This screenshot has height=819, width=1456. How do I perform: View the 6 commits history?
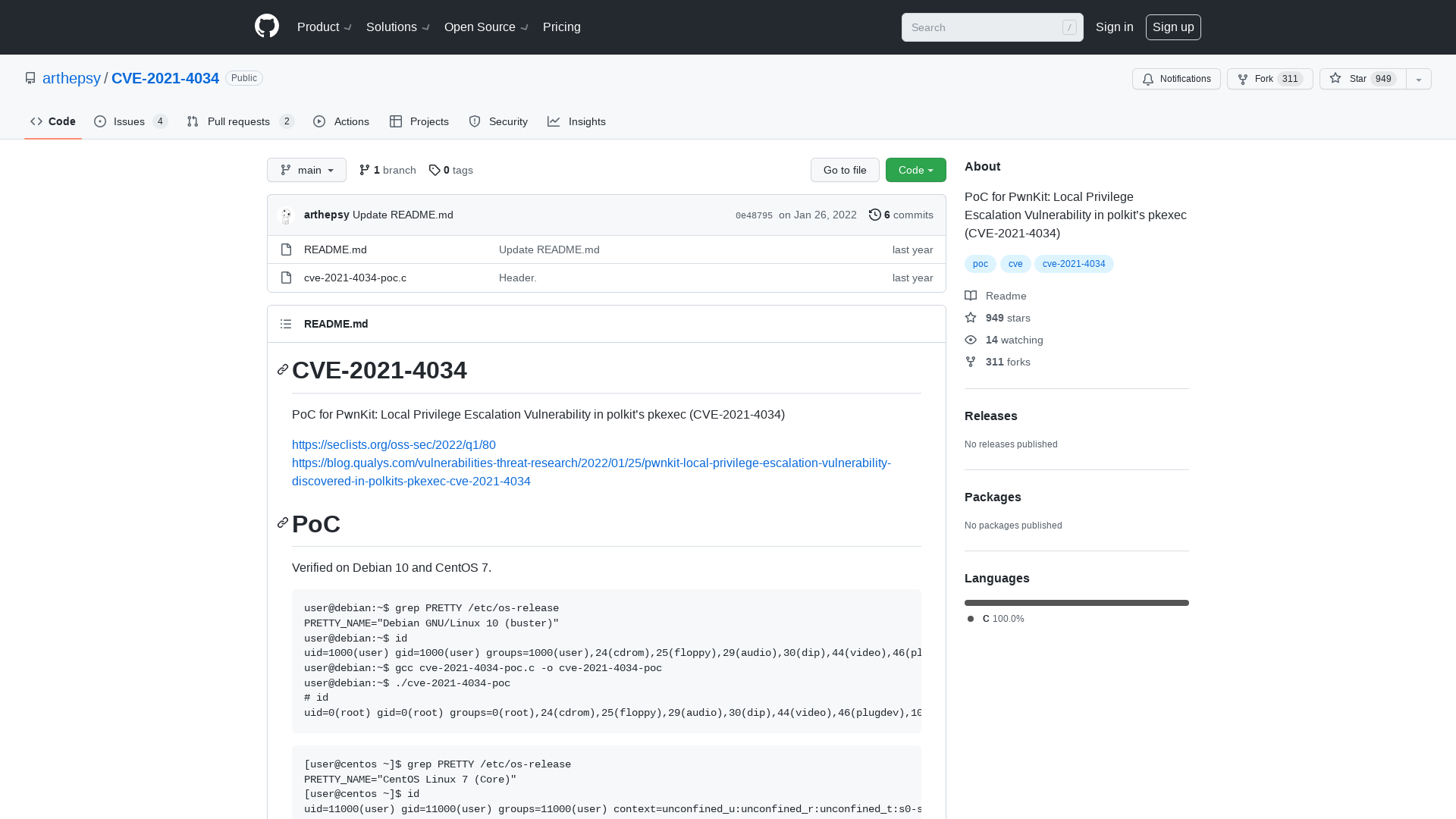(x=901, y=215)
